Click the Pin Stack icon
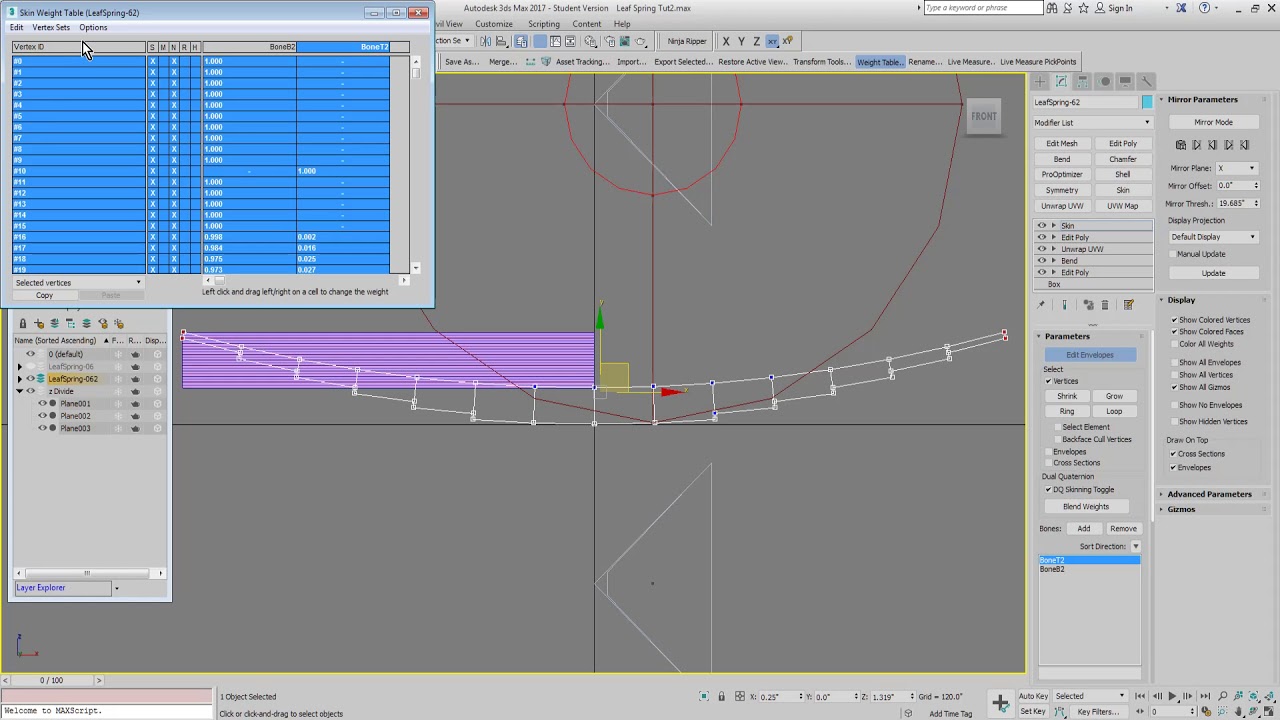The image size is (1280, 720). (1040, 305)
